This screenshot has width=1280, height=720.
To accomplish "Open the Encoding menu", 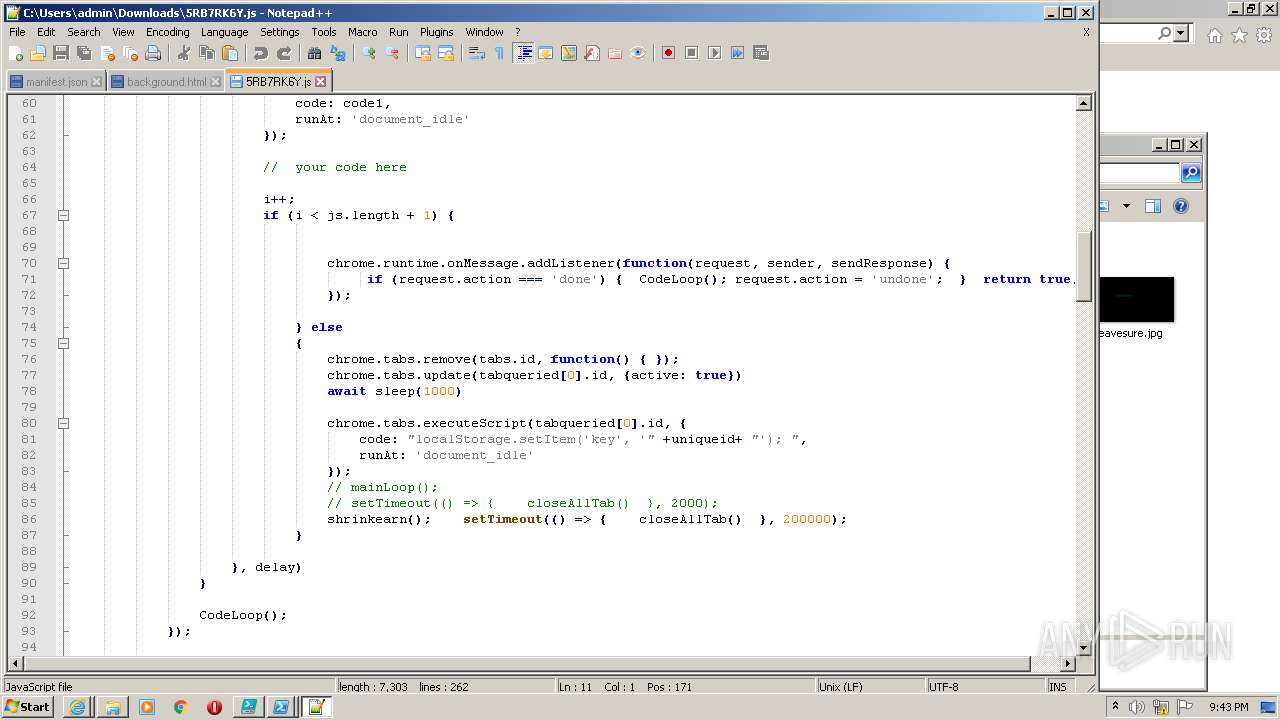I will point(167,32).
